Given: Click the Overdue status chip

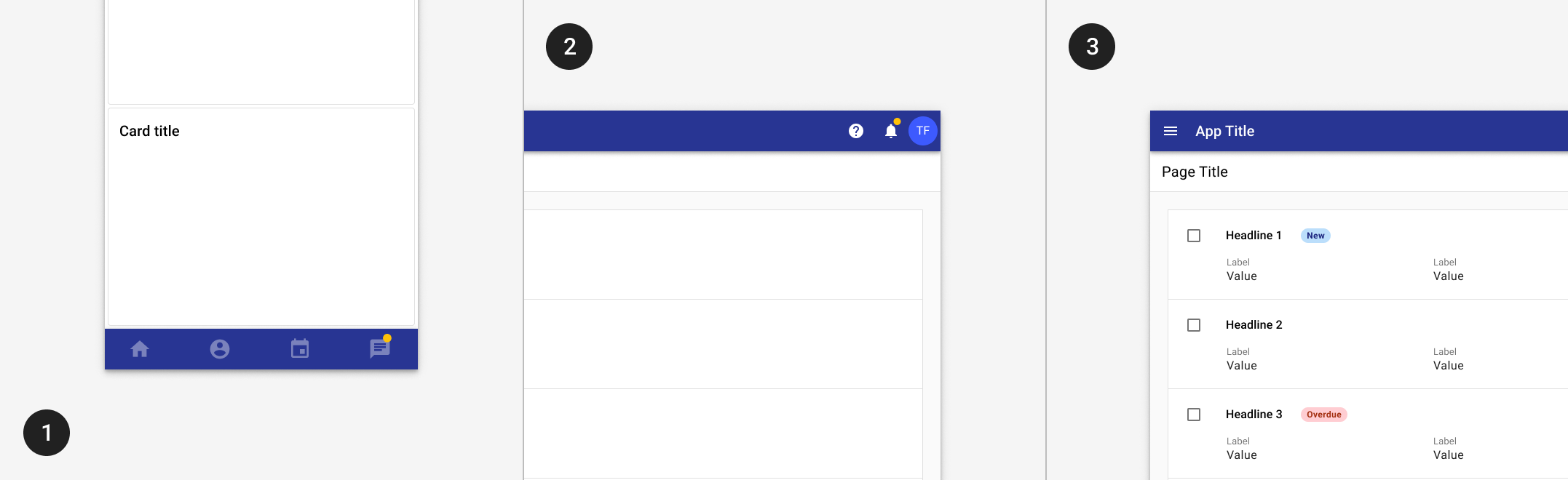Looking at the screenshot, I should (1324, 415).
